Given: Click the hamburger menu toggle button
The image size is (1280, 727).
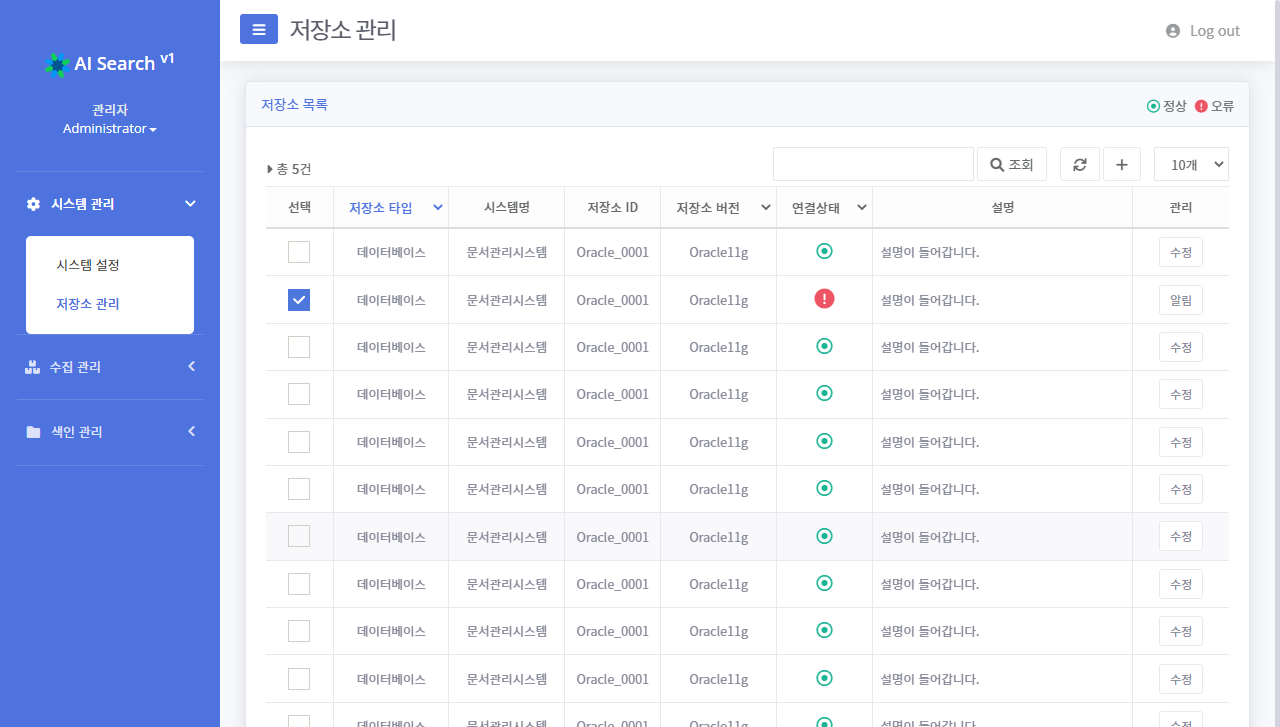Looking at the screenshot, I should point(258,30).
